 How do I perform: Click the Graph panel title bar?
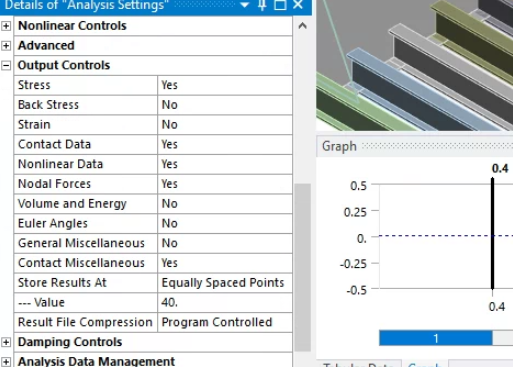pos(415,146)
